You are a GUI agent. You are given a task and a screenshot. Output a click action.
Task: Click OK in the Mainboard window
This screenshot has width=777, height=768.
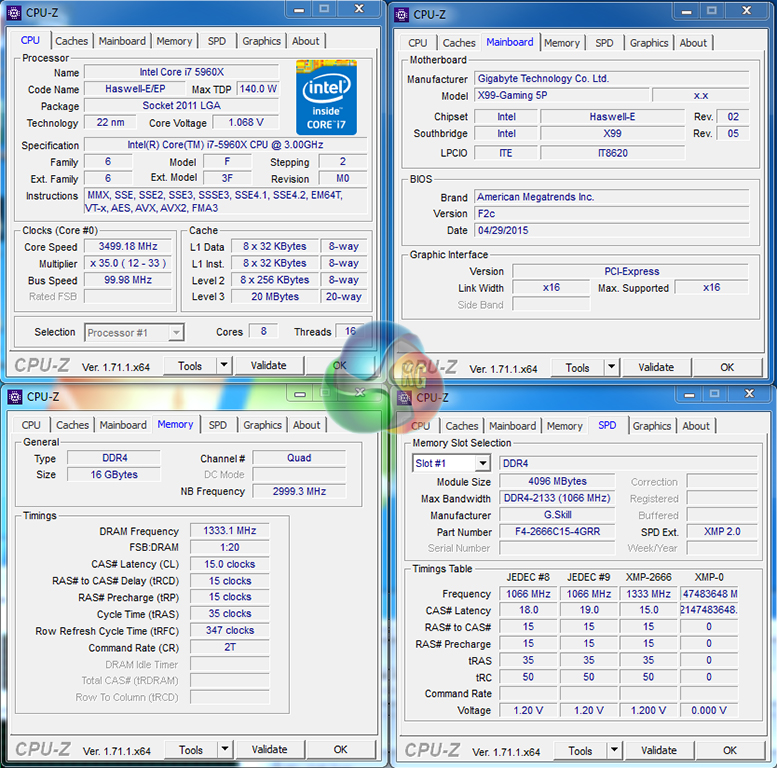(727, 367)
